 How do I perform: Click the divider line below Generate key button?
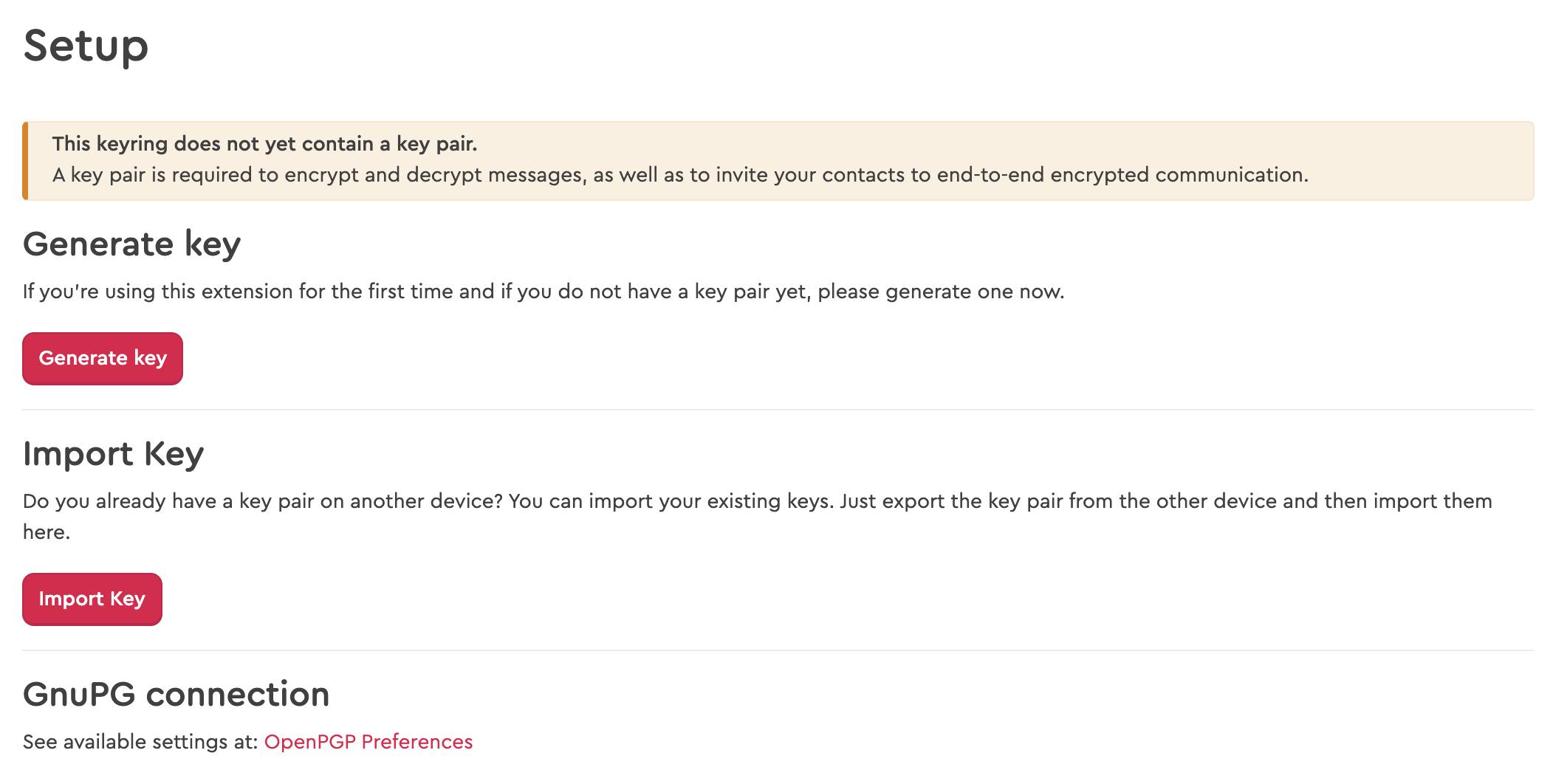point(778,410)
